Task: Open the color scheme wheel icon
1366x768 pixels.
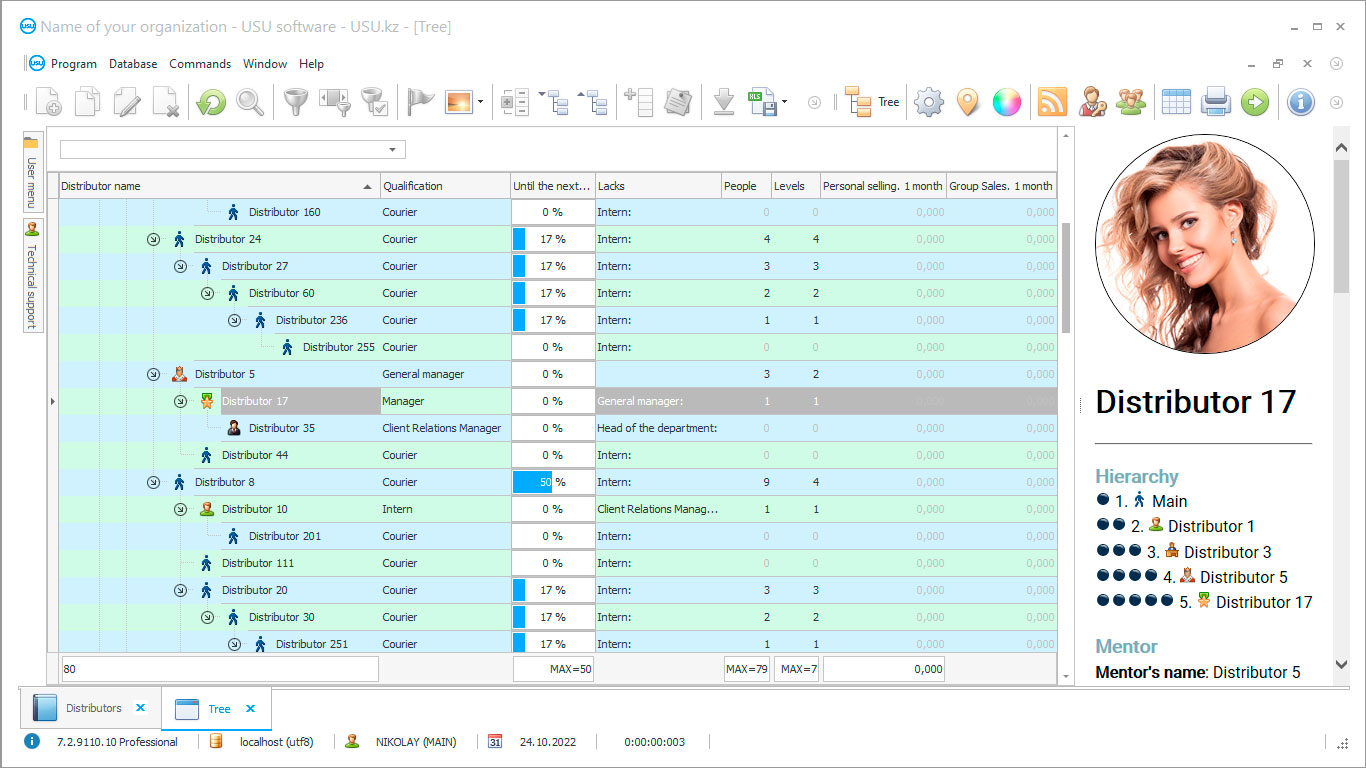Action: click(x=1006, y=101)
